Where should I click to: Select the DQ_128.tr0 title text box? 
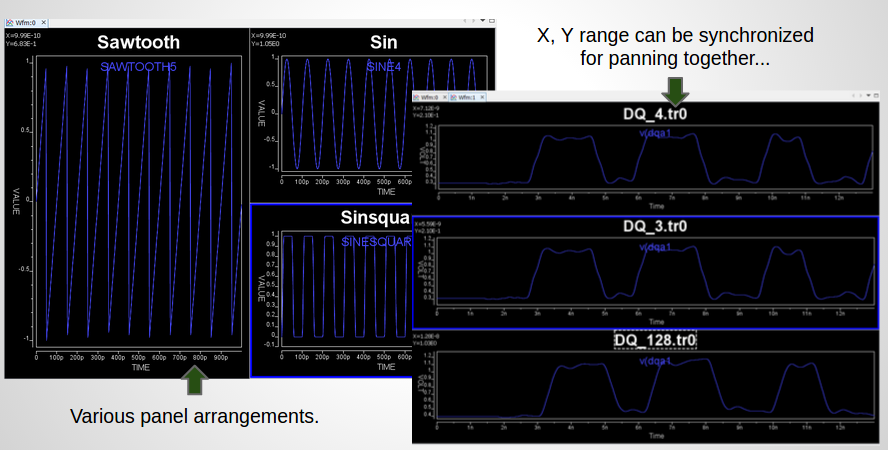coord(655,341)
